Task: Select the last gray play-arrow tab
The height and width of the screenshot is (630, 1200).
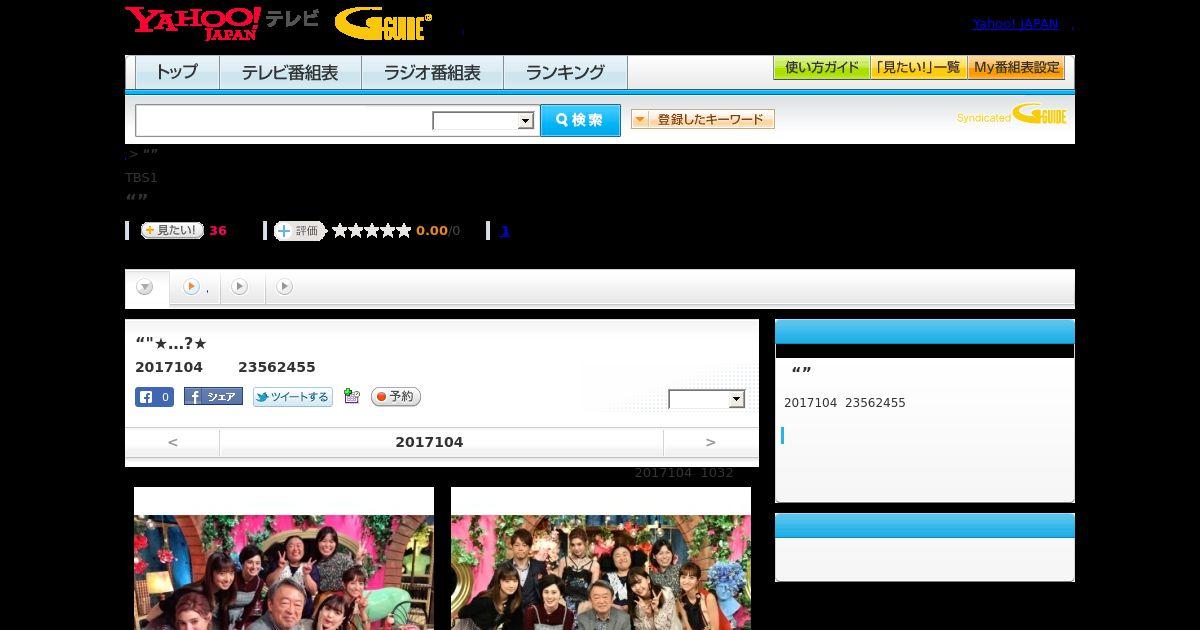Action: coord(285,287)
